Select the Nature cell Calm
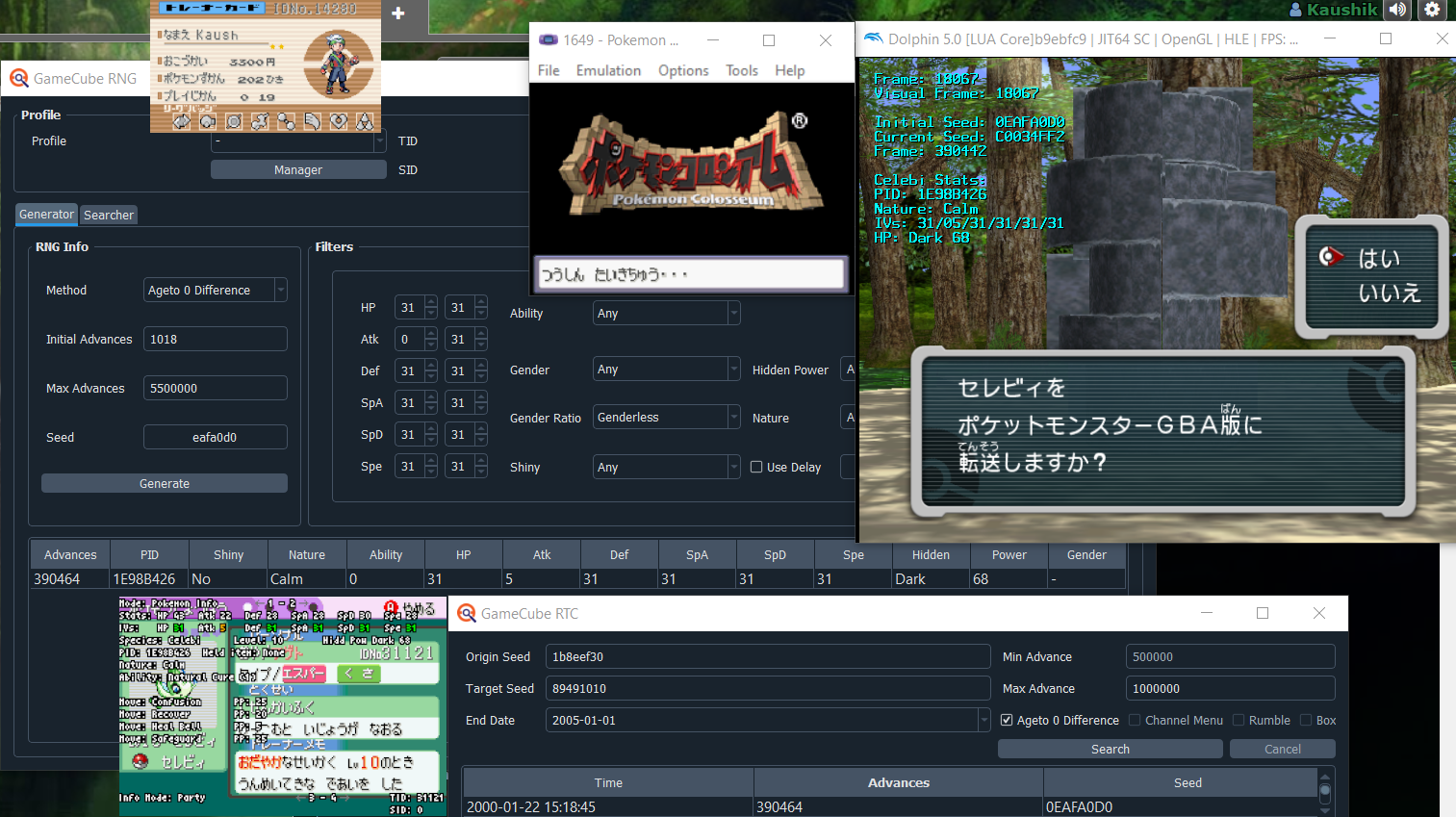Image resolution: width=1456 pixels, height=817 pixels. coord(307,578)
